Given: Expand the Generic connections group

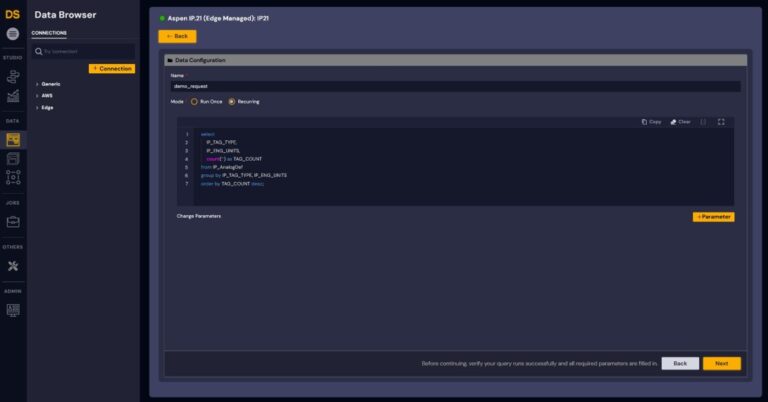Looking at the screenshot, I should 50,83.
